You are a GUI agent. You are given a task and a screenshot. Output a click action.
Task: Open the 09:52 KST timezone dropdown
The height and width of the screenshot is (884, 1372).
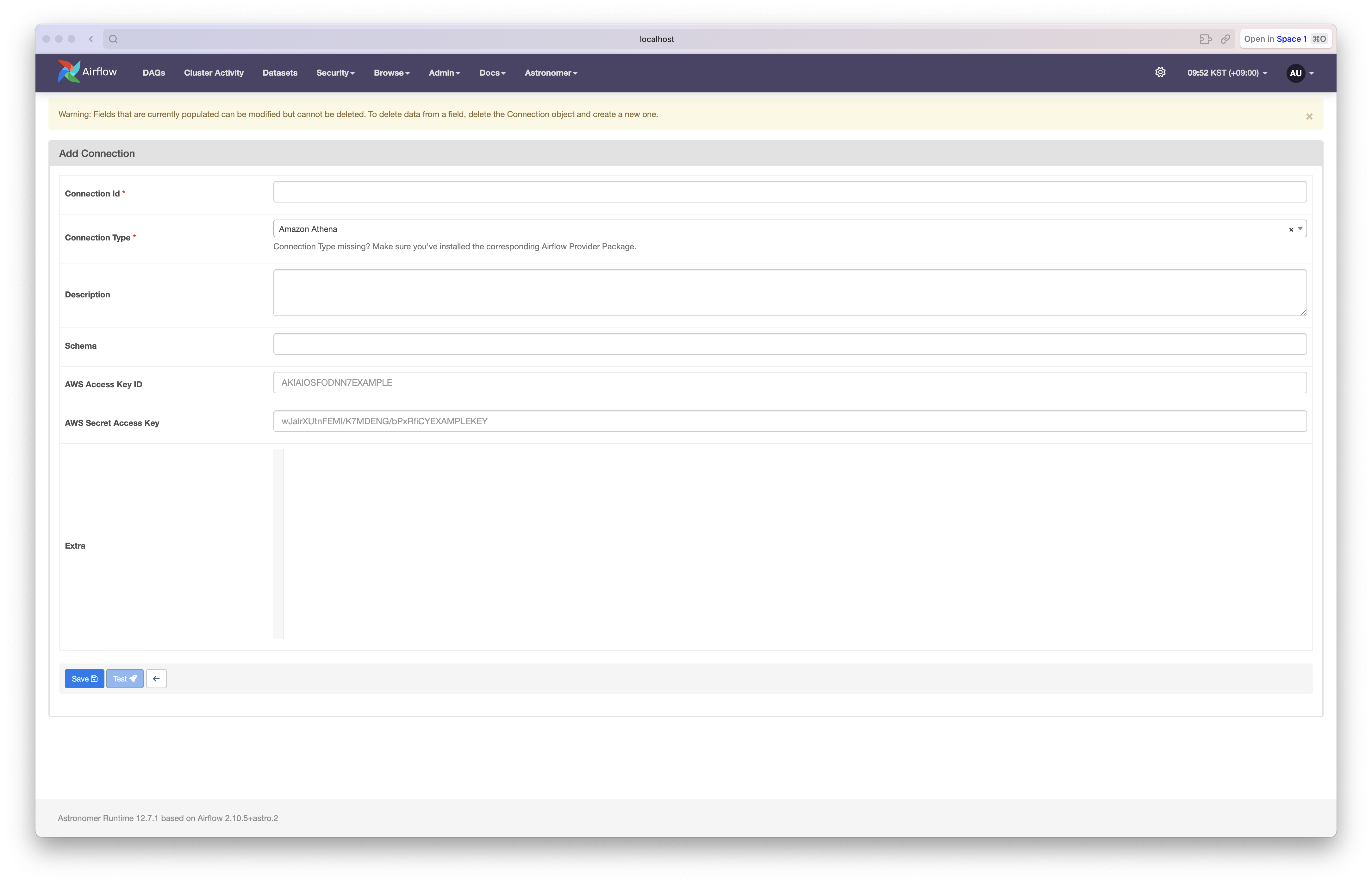1227,73
